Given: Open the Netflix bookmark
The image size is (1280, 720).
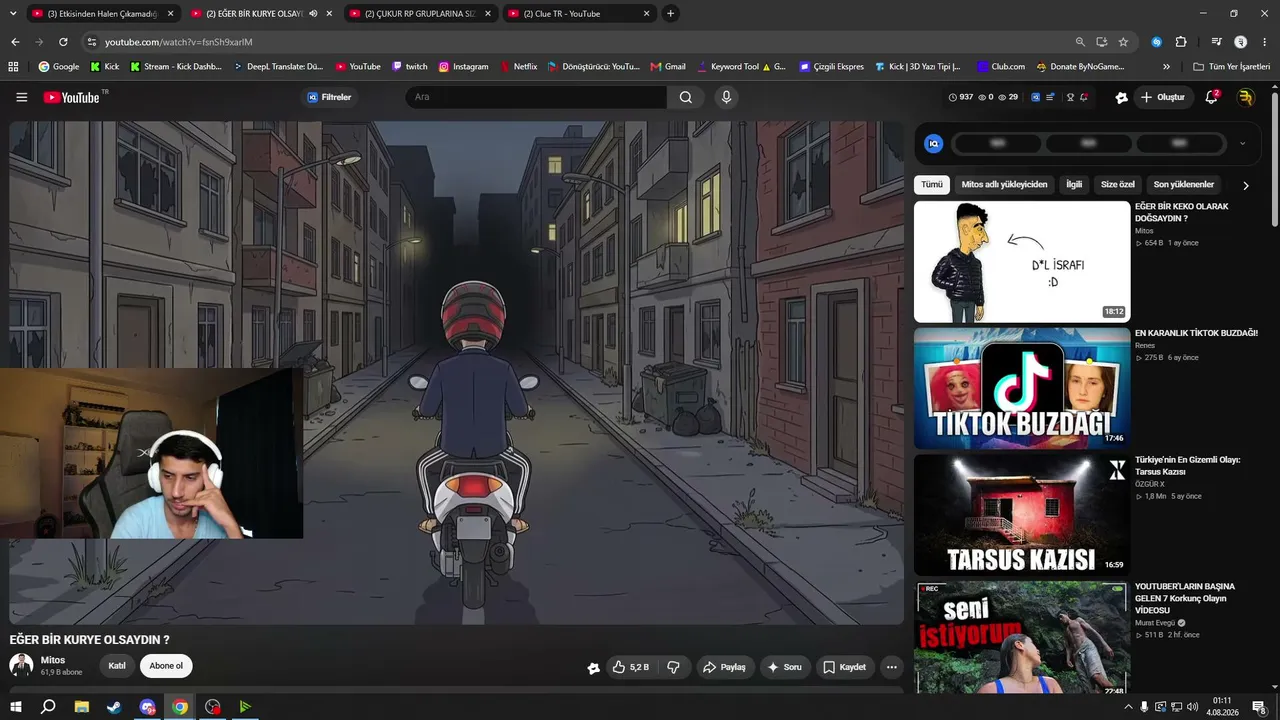Looking at the screenshot, I should pos(518,67).
